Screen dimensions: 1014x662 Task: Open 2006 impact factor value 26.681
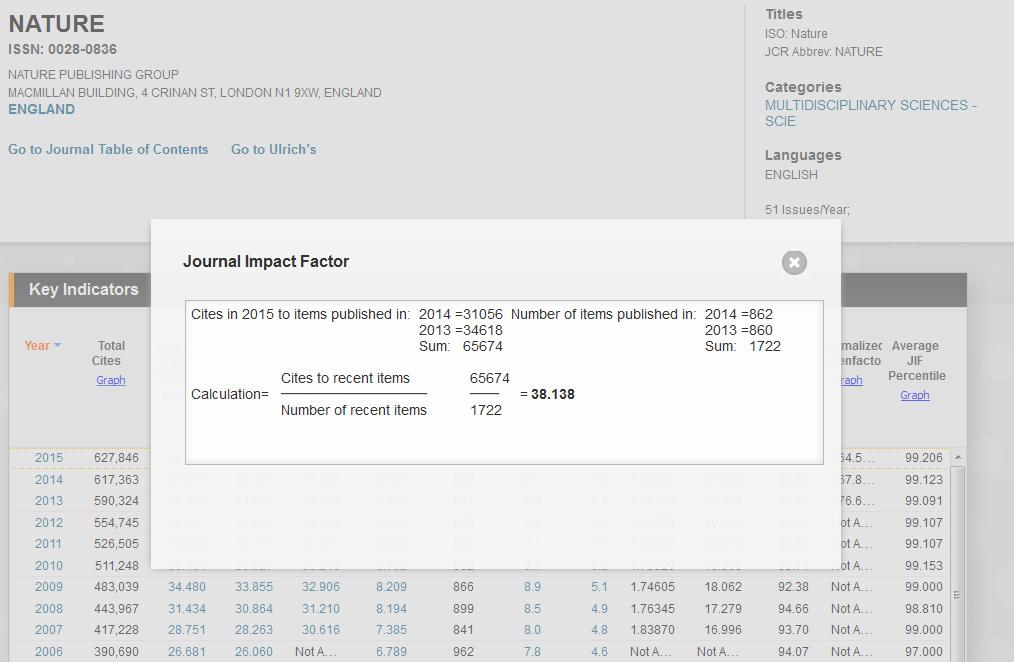(187, 652)
